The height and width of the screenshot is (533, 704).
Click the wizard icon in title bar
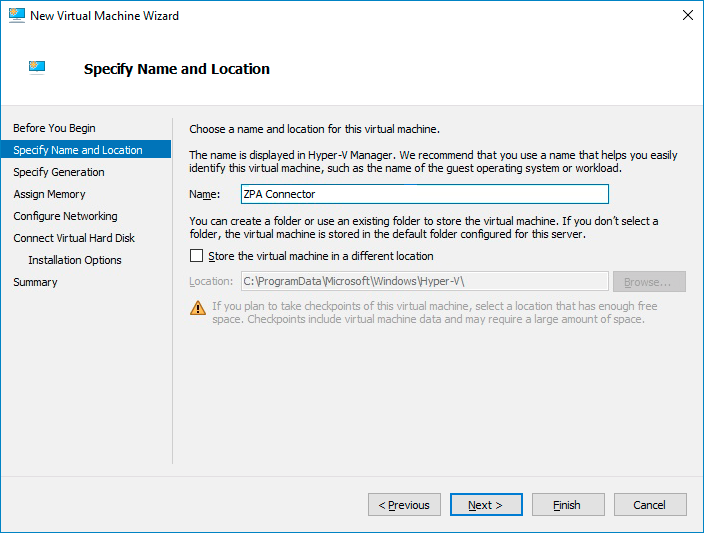(17, 15)
